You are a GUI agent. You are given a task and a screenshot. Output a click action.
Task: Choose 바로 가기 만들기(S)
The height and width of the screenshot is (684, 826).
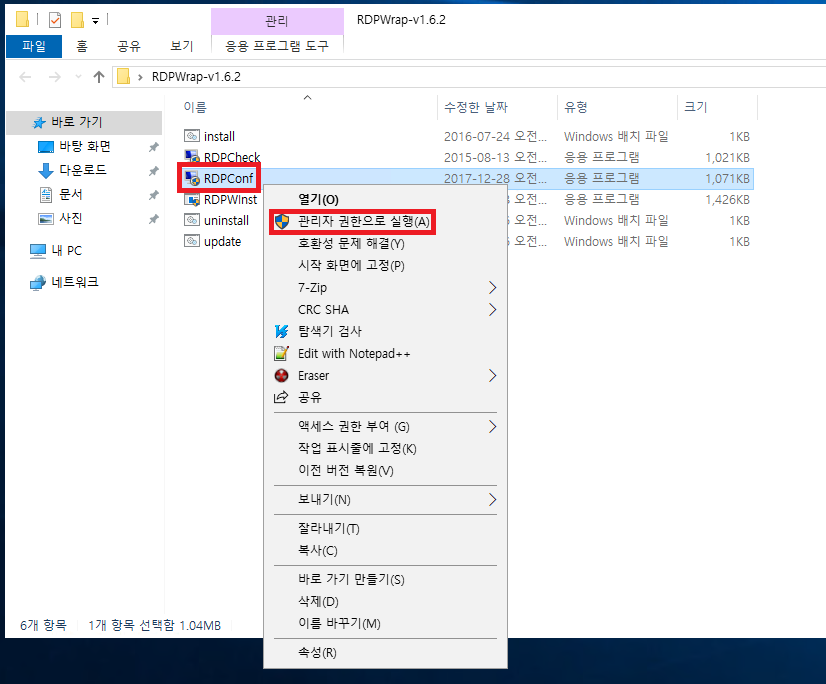click(x=386, y=579)
